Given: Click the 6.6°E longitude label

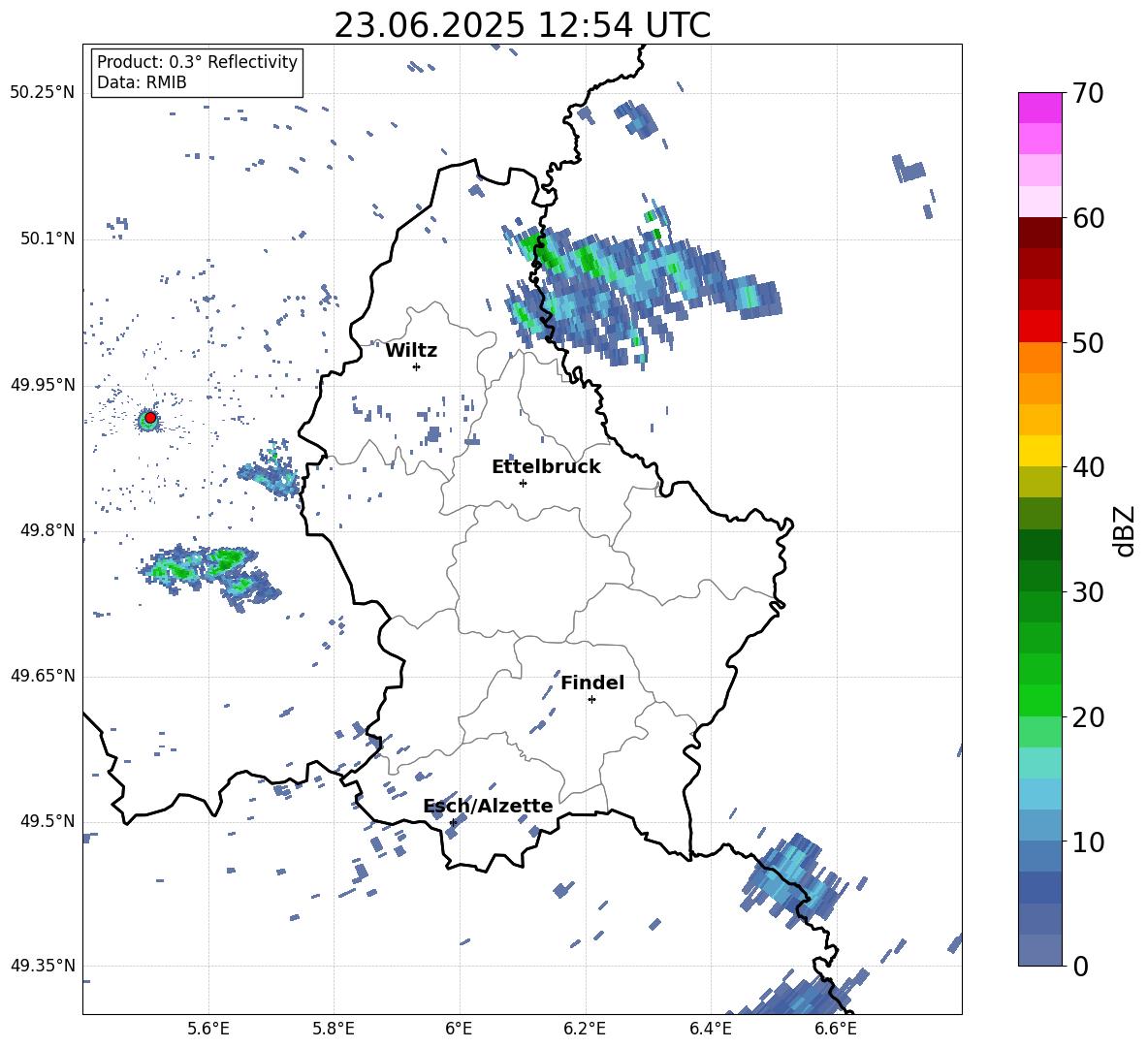Looking at the screenshot, I should pos(836,1029).
